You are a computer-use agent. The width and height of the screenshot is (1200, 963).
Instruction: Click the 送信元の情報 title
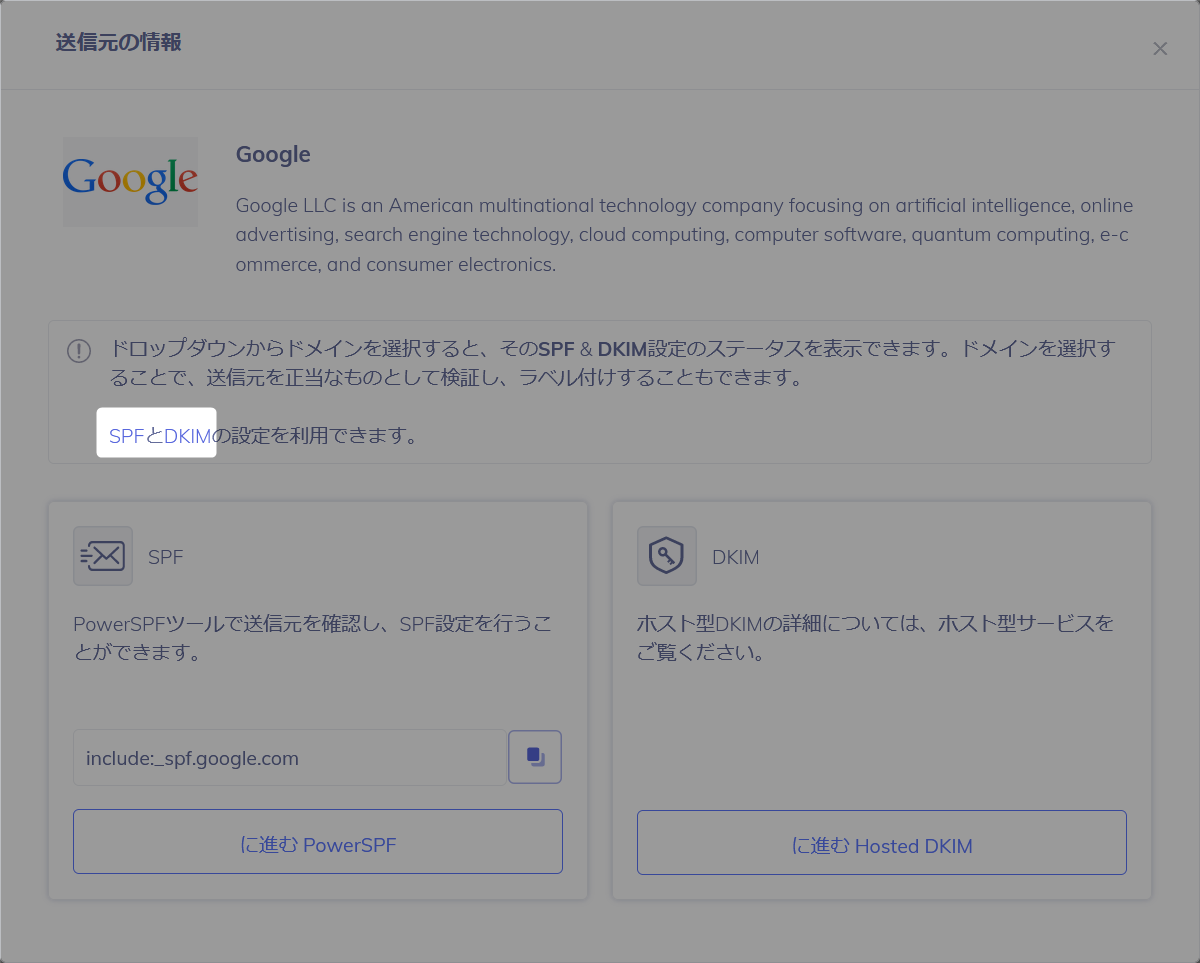pyautogui.click(x=118, y=43)
